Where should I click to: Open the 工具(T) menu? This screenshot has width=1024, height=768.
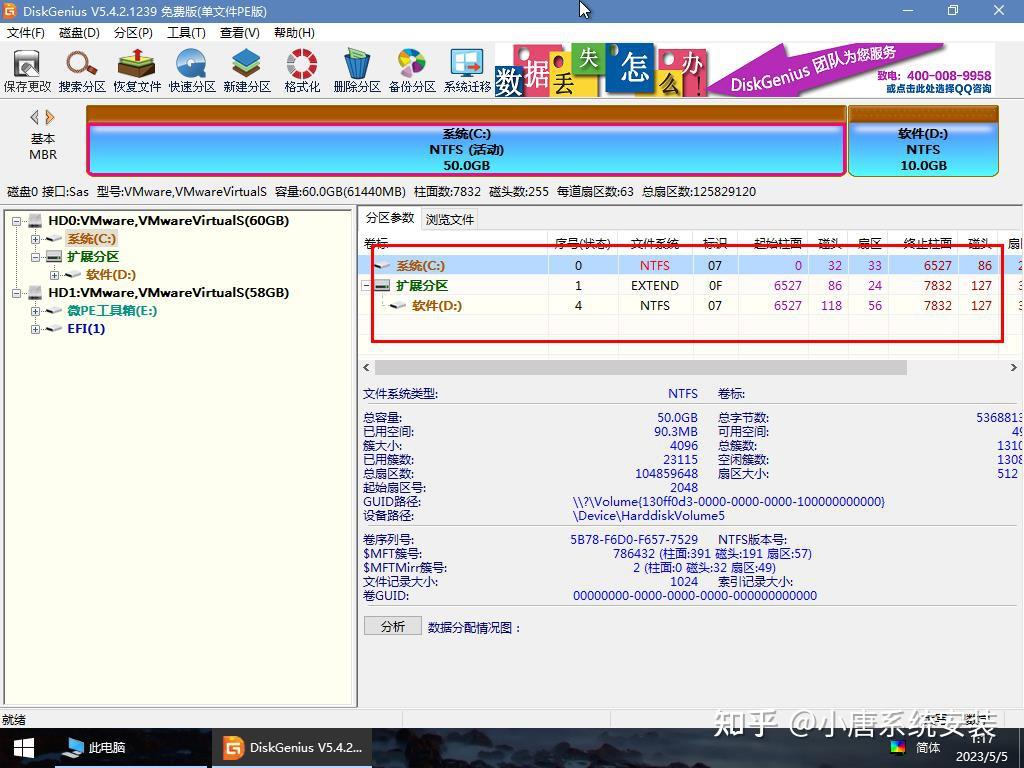(x=186, y=33)
